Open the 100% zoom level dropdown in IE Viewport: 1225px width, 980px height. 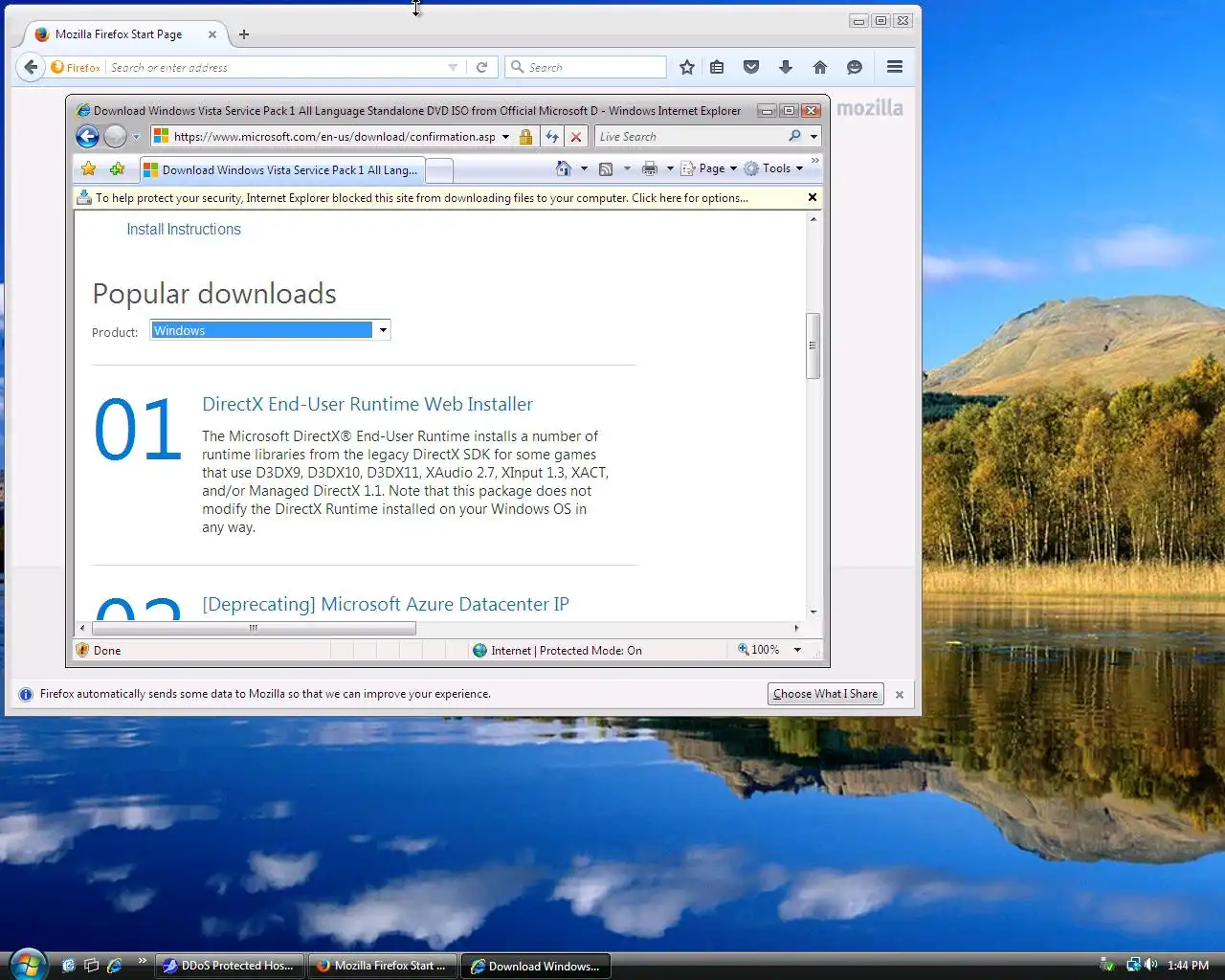(x=797, y=650)
